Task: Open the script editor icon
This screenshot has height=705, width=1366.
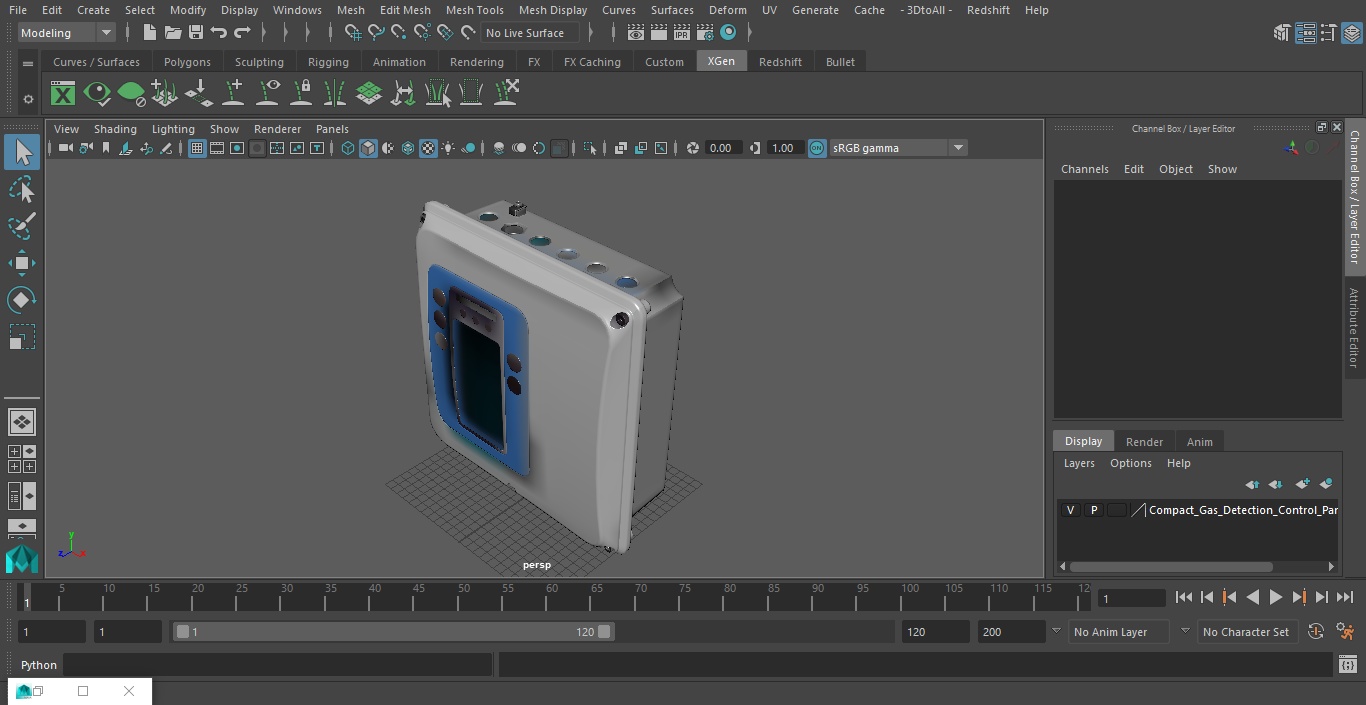Action: [1347, 665]
